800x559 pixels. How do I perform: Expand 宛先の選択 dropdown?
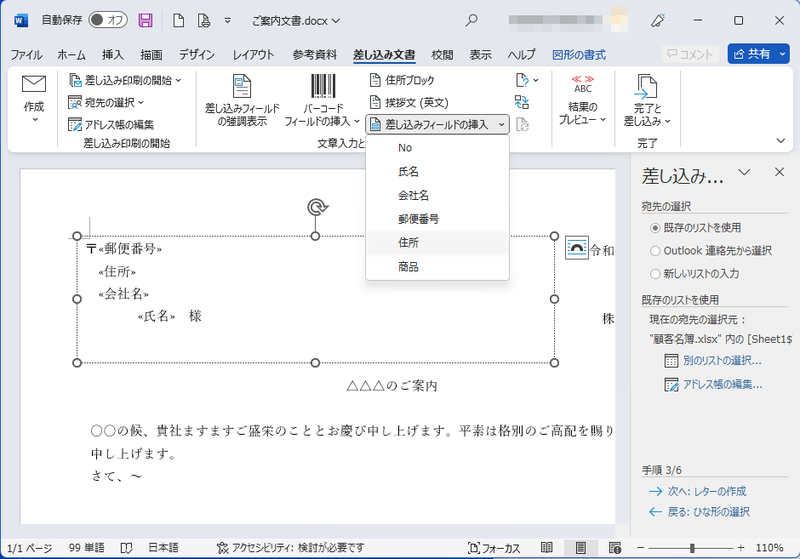click(108, 102)
